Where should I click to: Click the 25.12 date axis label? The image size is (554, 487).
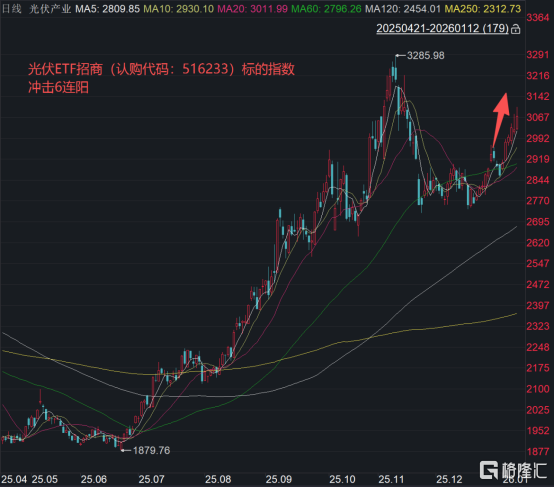tap(449, 480)
